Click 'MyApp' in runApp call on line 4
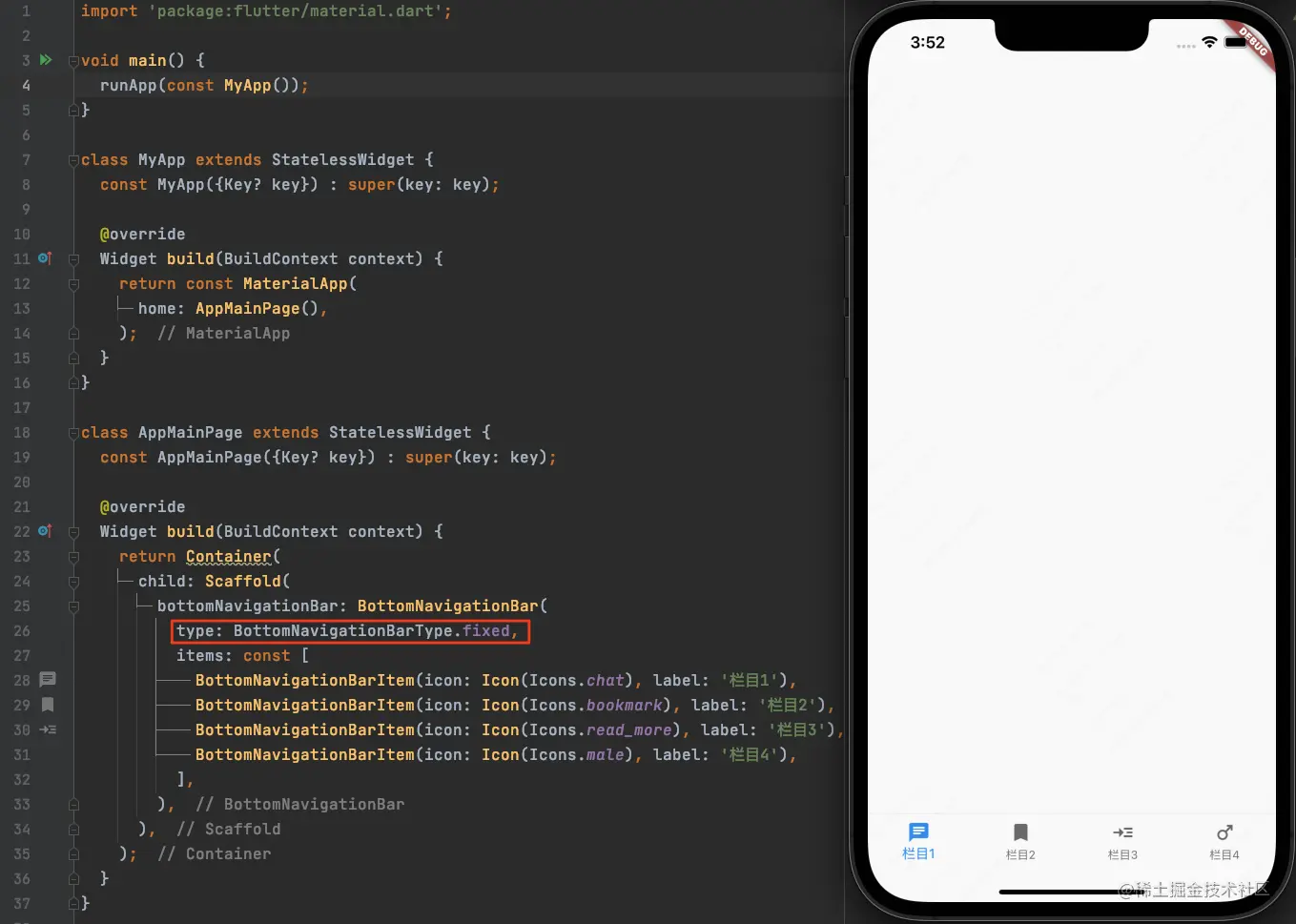Viewport: 1296px width, 924px height. click(x=247, y=85)
